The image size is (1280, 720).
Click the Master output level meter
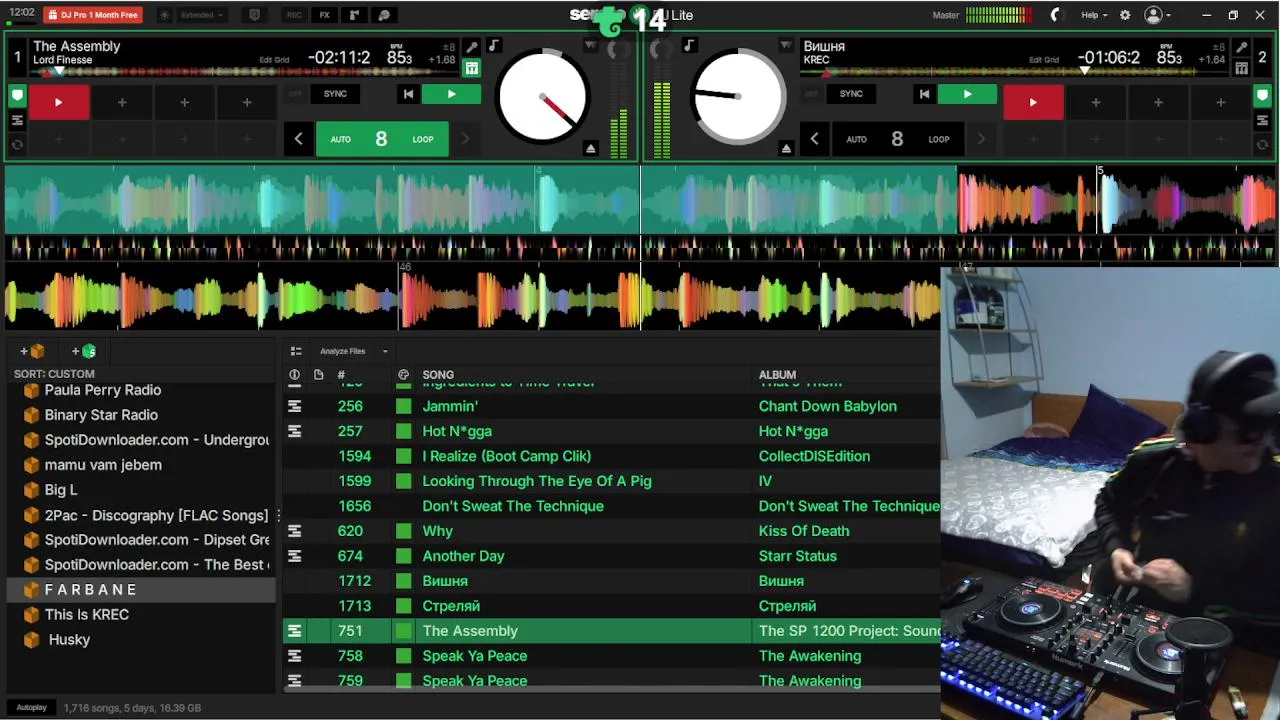998,15
